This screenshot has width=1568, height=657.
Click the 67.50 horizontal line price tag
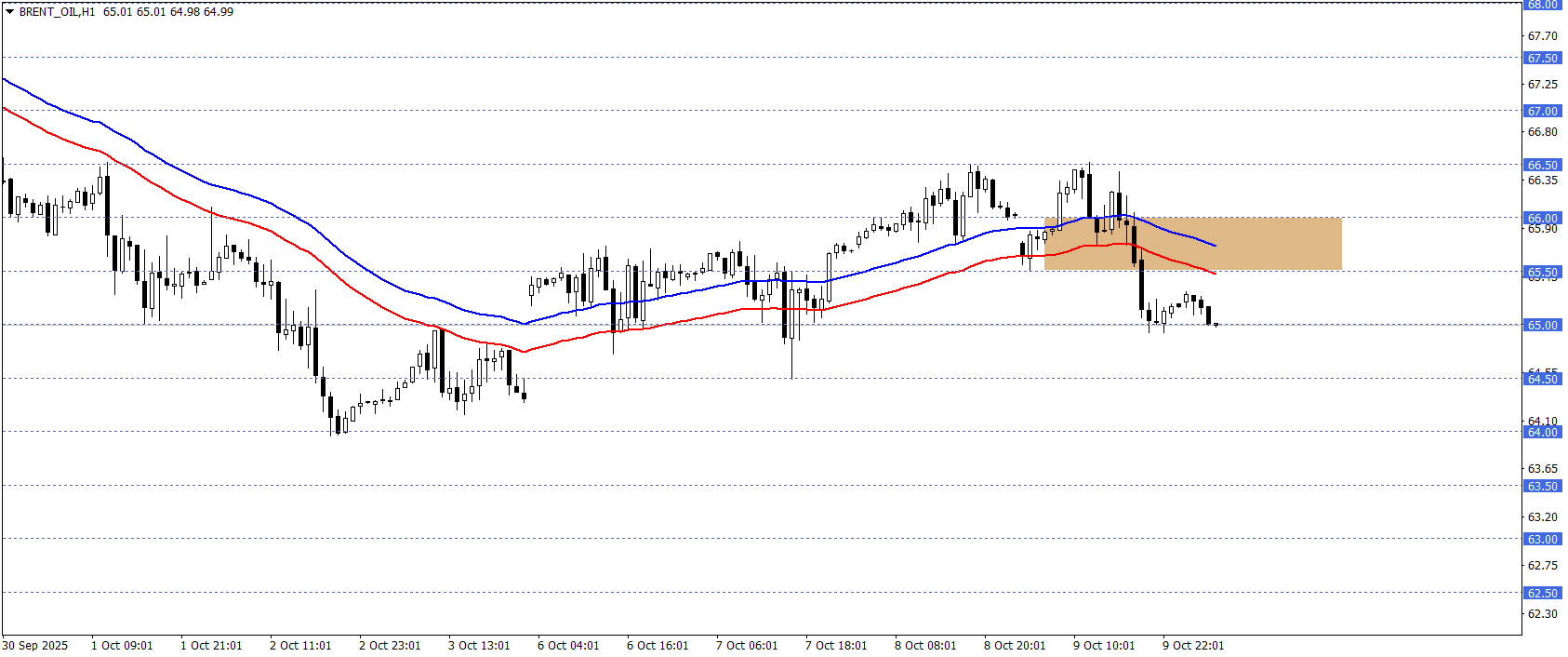click(x=1542, y=58)
